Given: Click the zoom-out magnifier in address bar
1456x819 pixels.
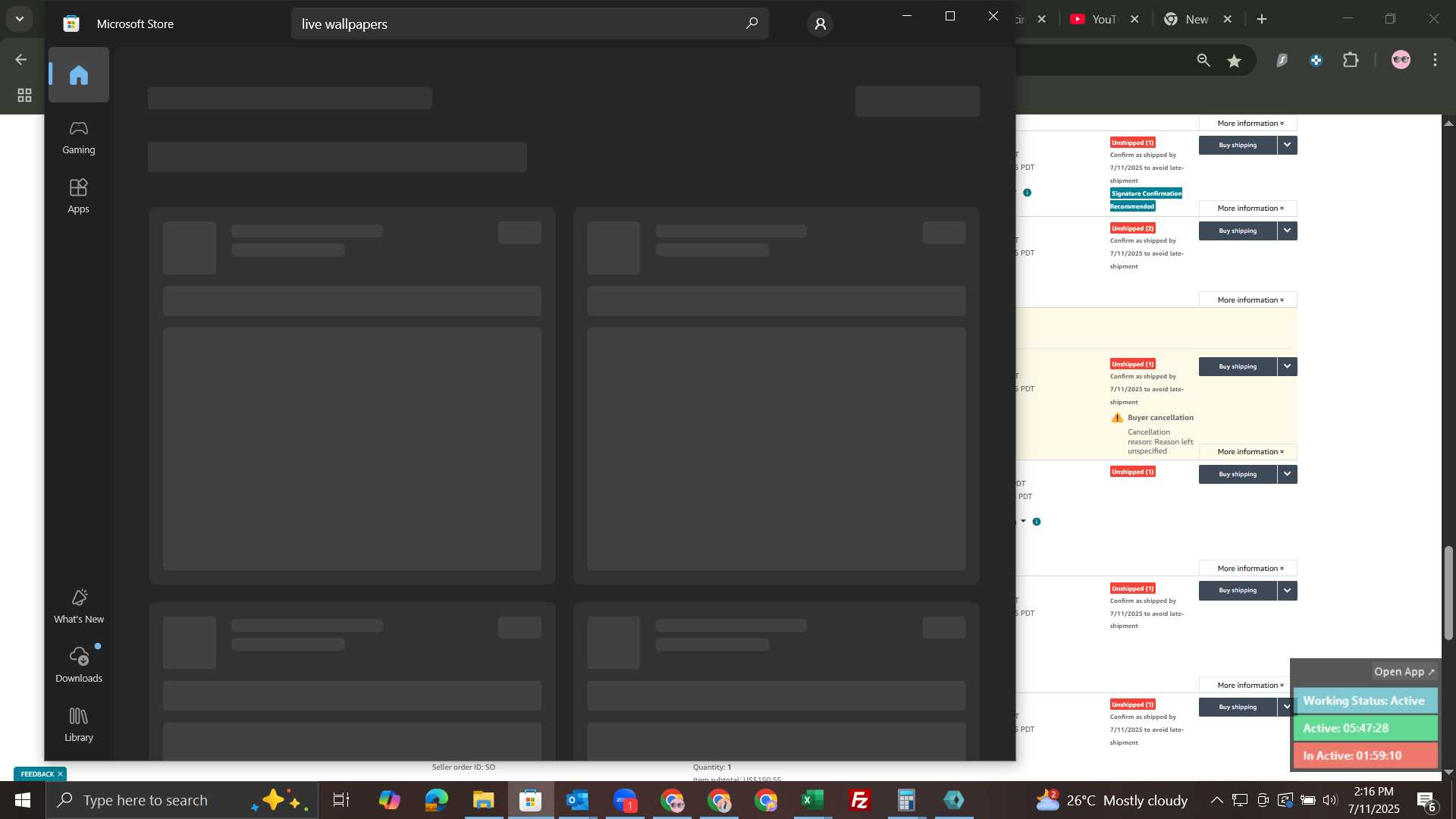Looking at the screenshot, I should point(1203,60).
